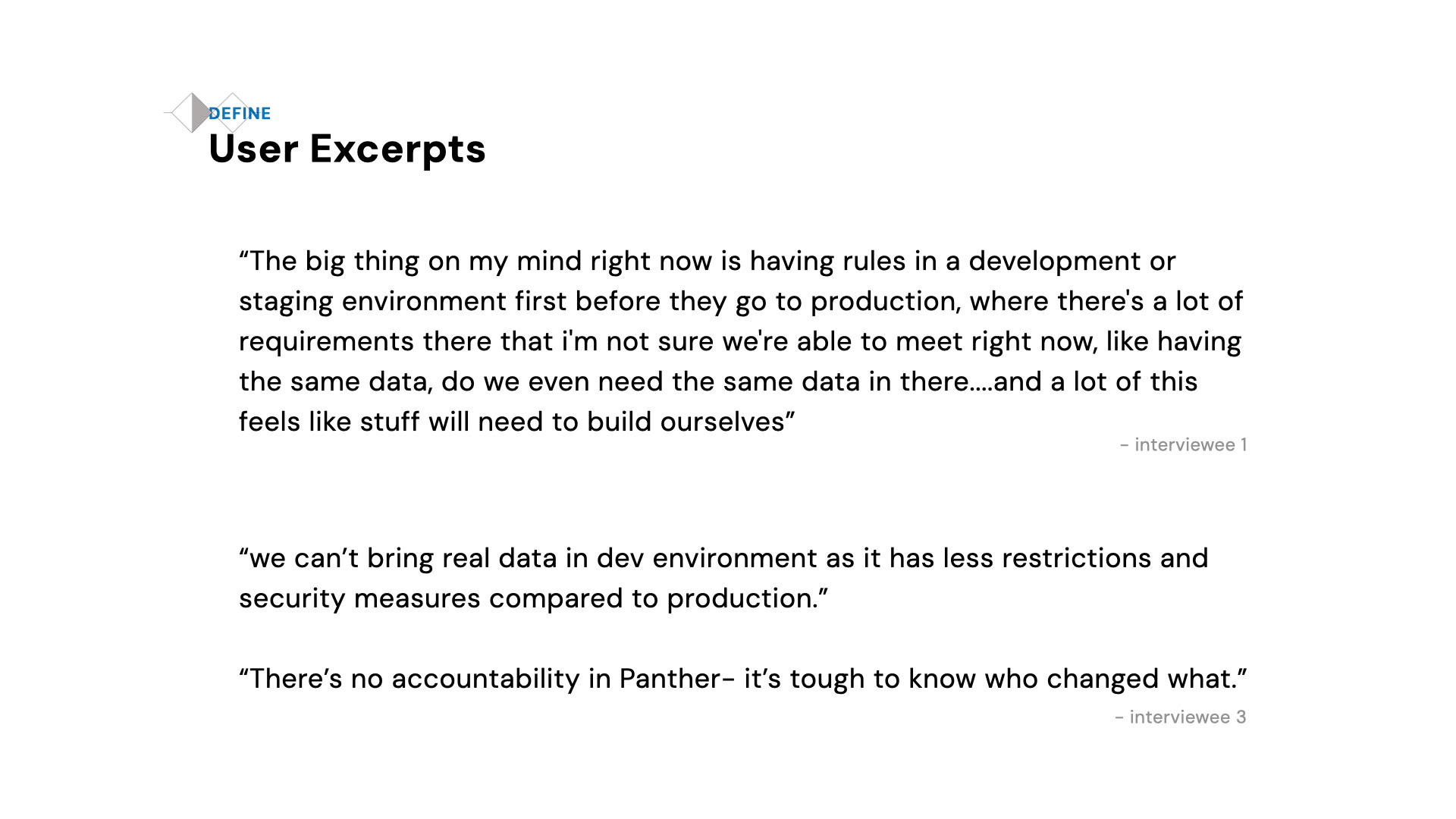Click the quote line starting "The big thing"
This screenshot has height=819, width=1456.
[x=707, y=262]
